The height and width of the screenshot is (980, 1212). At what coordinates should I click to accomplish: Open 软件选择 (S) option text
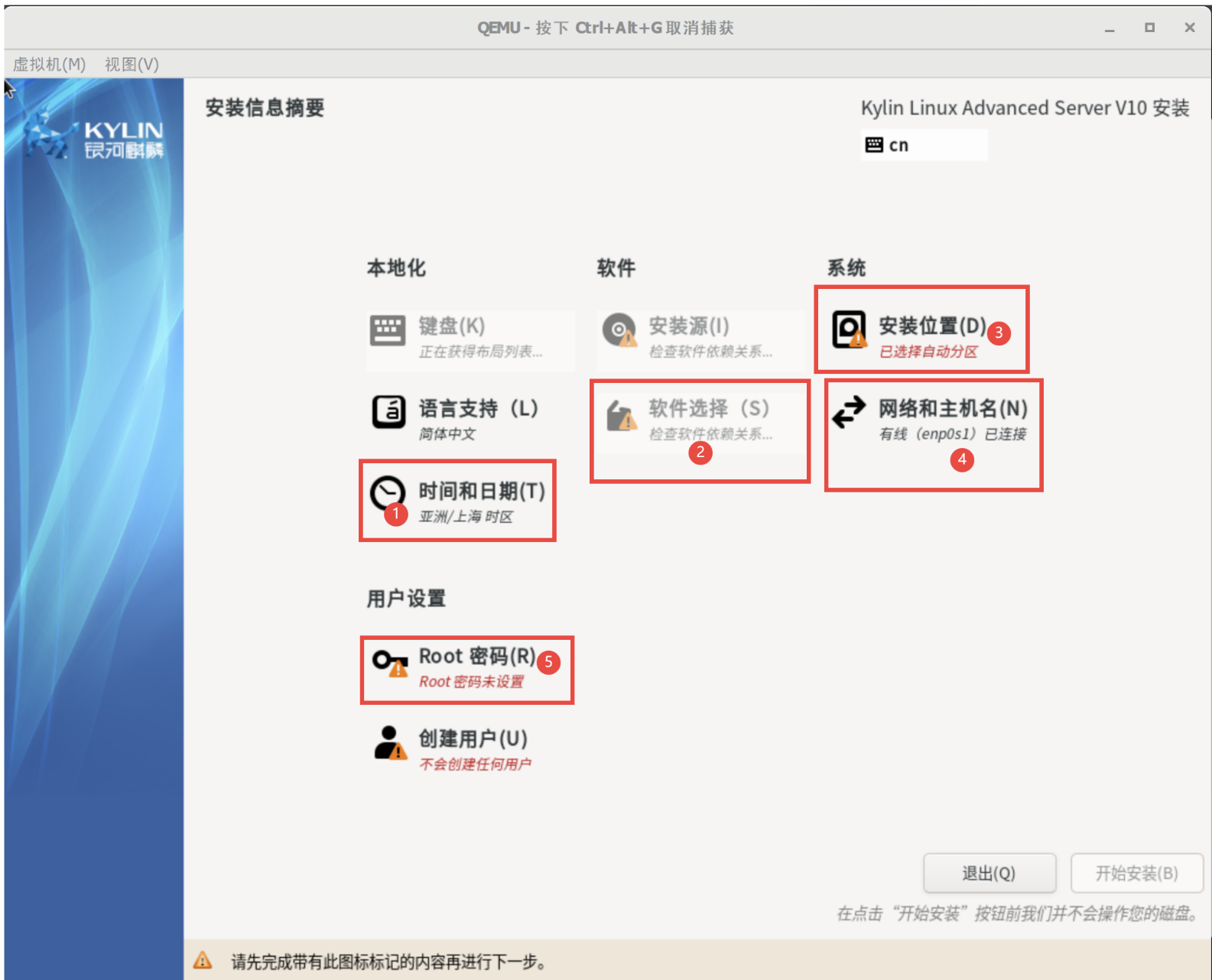(x=709, y=408)
